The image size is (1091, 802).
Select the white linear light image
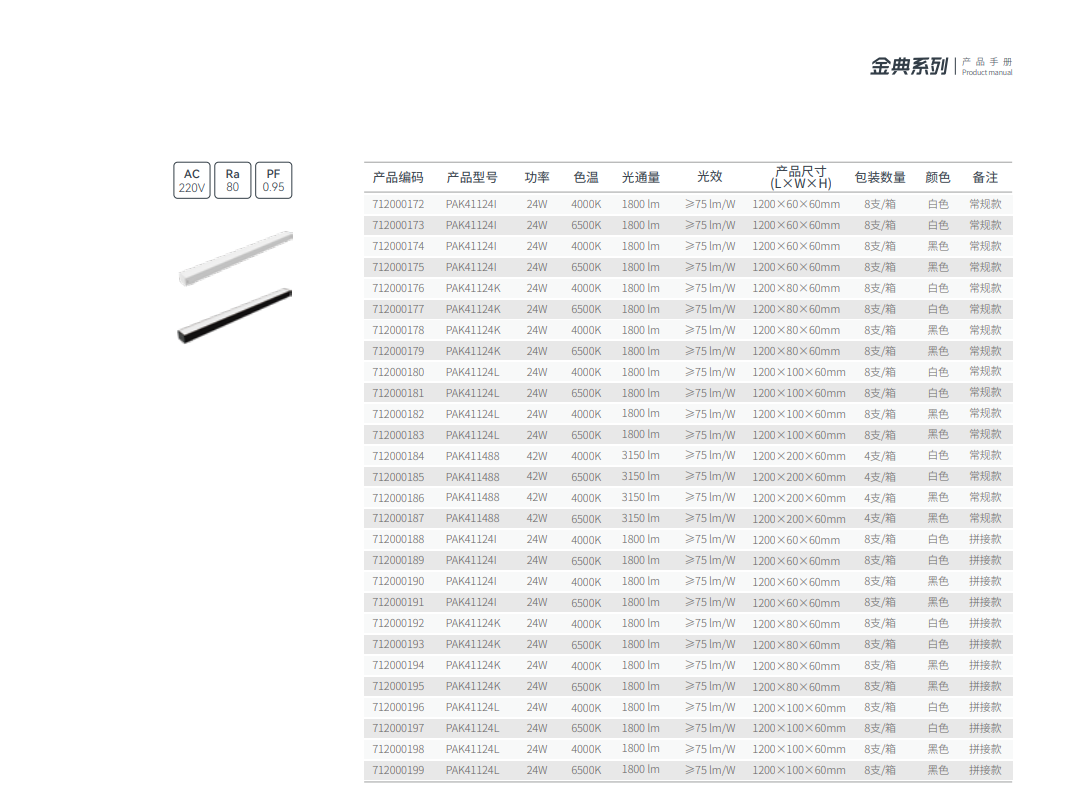pos(235,259)
